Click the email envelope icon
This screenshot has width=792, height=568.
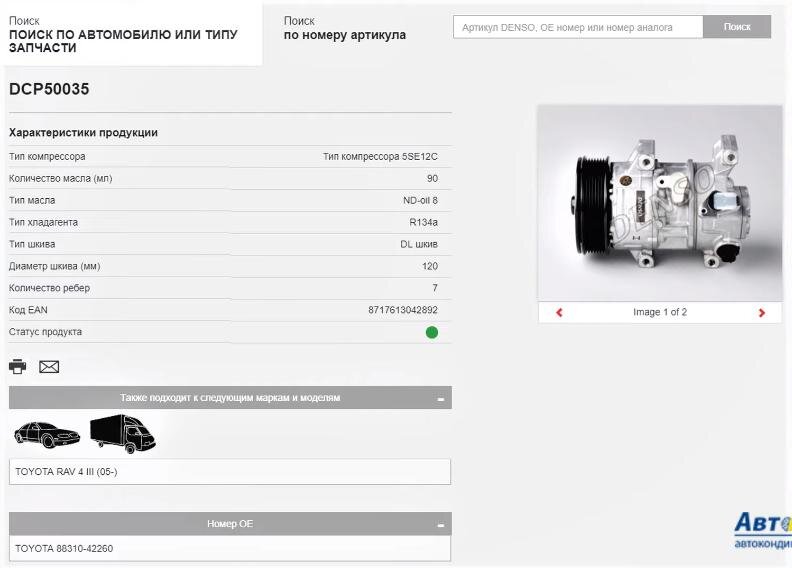click(x=49, y=367)
